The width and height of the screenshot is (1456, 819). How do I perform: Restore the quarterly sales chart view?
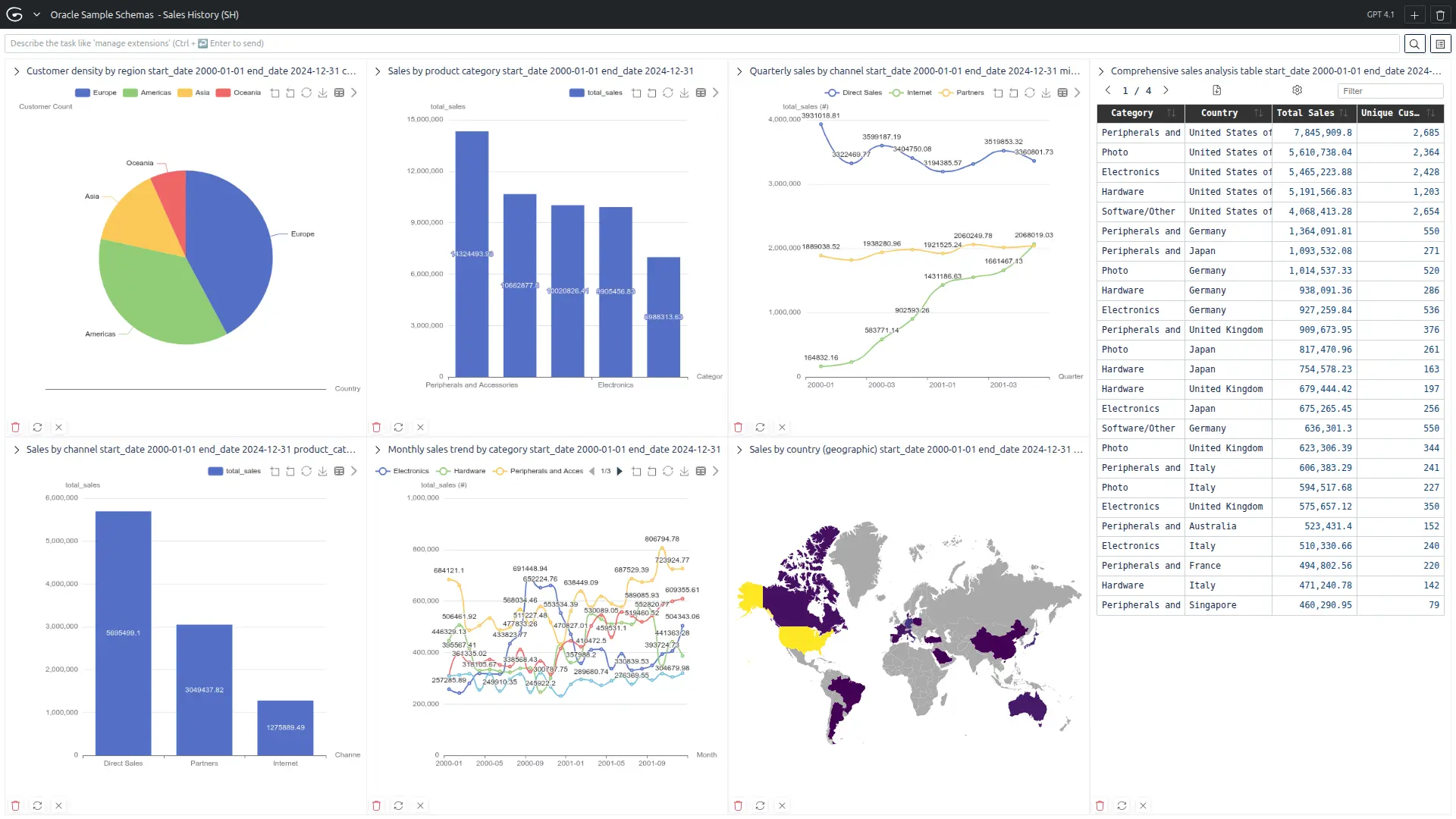1030,93
